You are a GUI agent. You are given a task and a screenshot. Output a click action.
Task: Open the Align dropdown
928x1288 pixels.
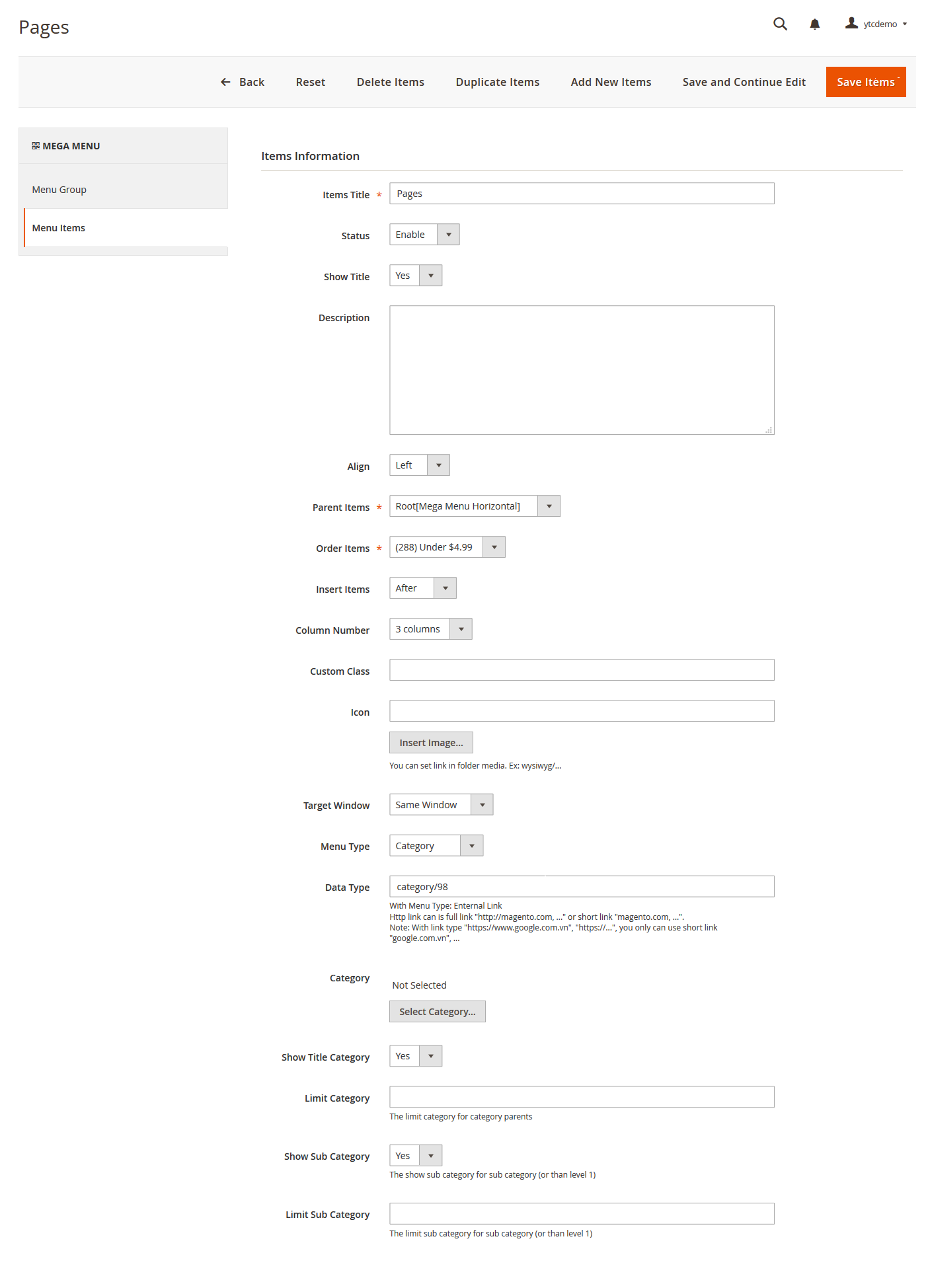(420, 465)
